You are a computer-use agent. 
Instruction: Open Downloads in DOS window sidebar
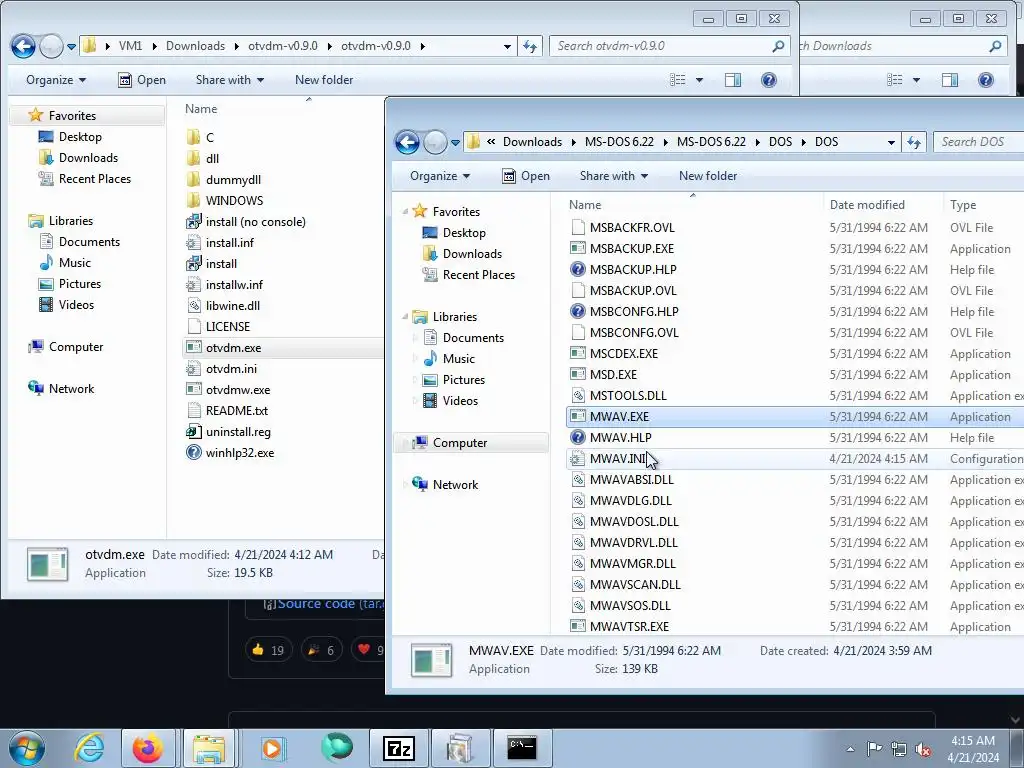pyautogui.click(x=472, y=253)
